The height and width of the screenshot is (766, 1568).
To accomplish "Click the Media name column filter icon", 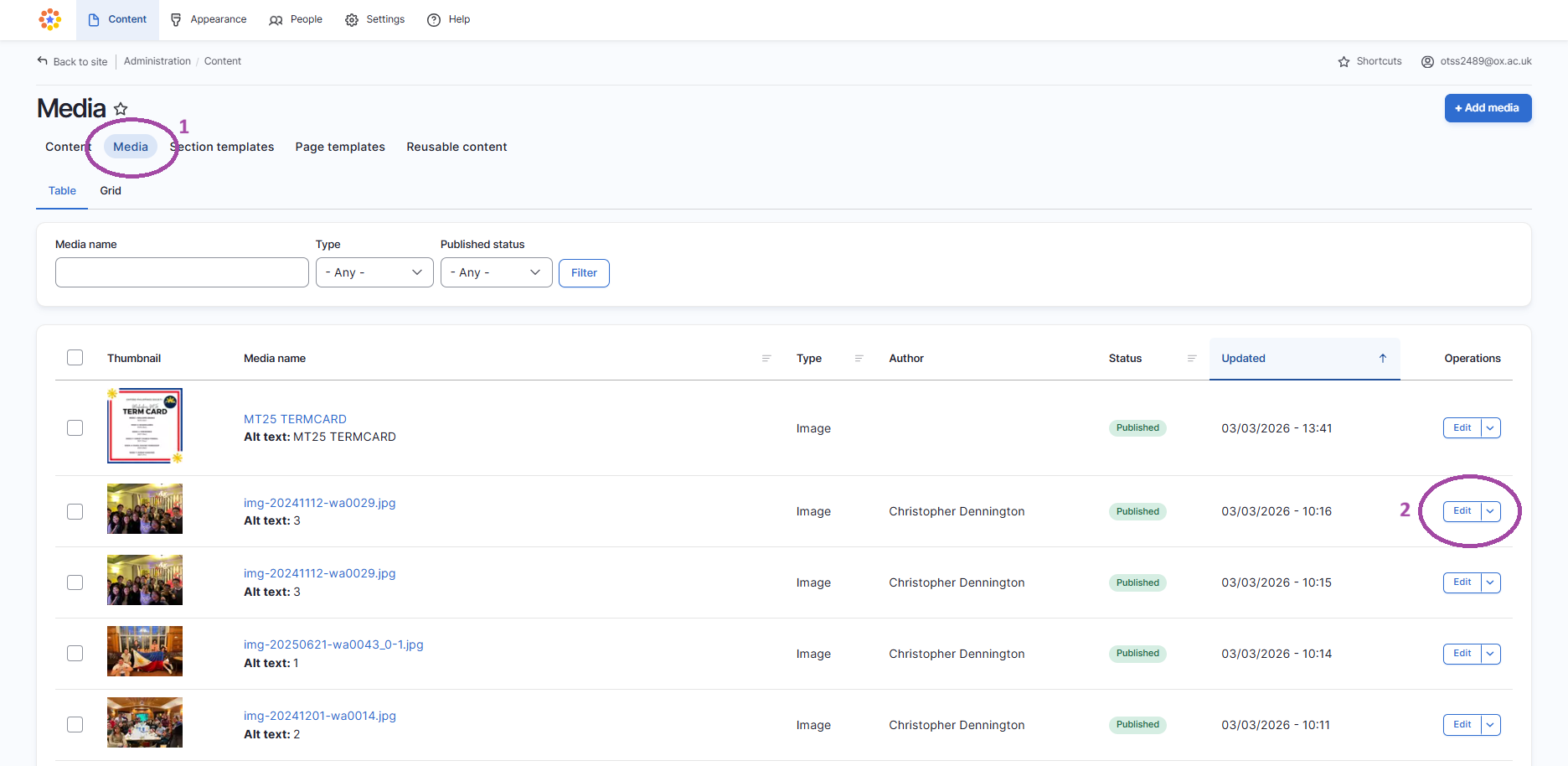I will [766, 359].
